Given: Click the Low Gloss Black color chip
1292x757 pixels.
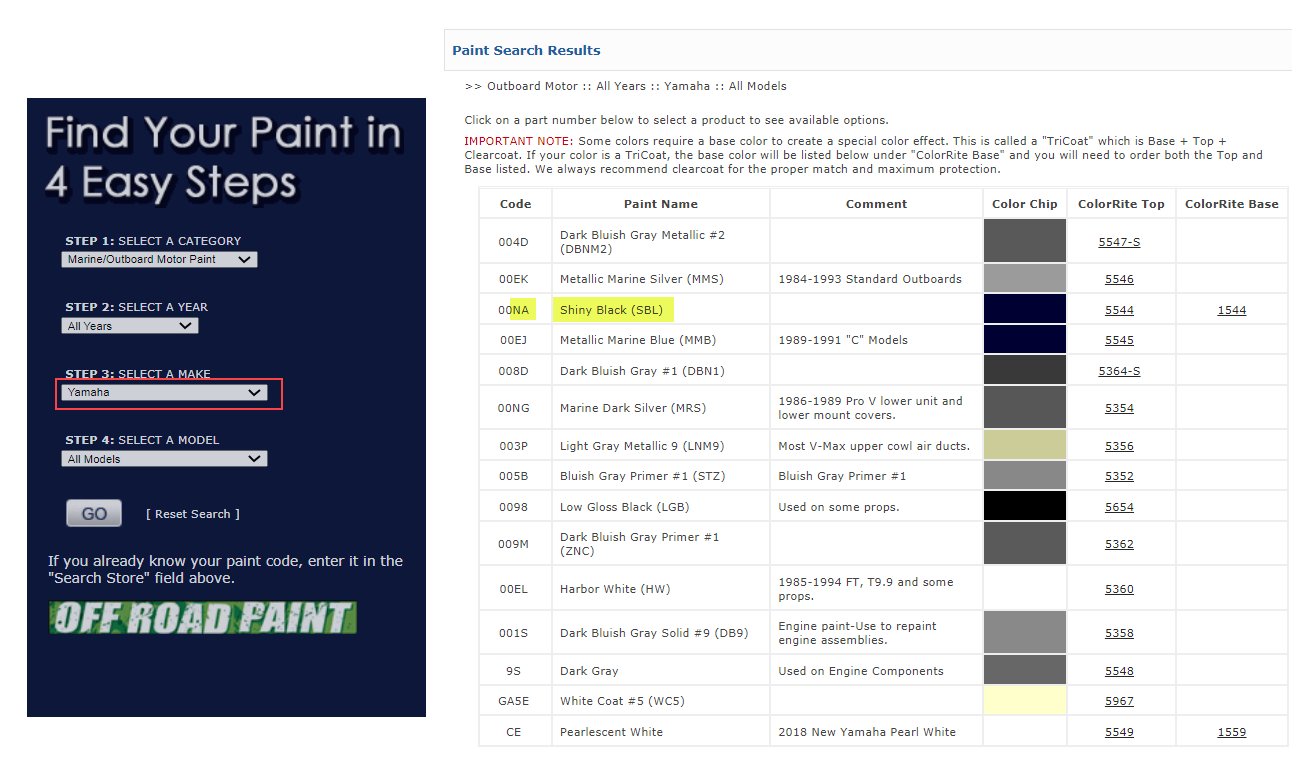Looking at the screenshot, I should pyautogui.click(x=1024, y=506).
